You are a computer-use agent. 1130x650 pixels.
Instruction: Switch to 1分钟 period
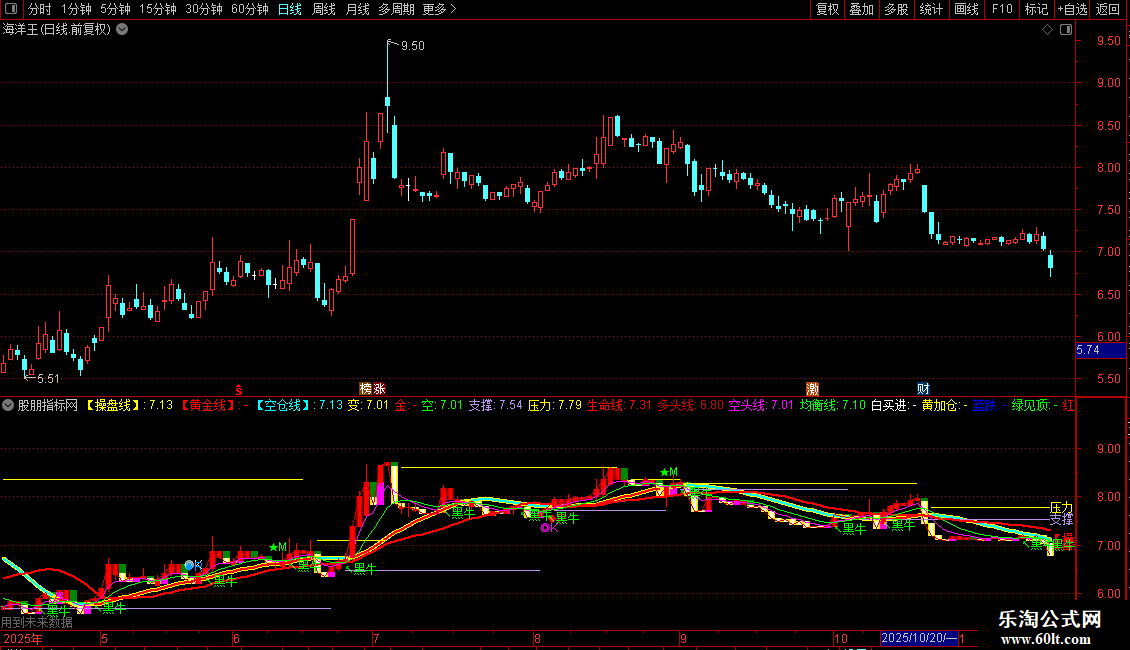76,9
